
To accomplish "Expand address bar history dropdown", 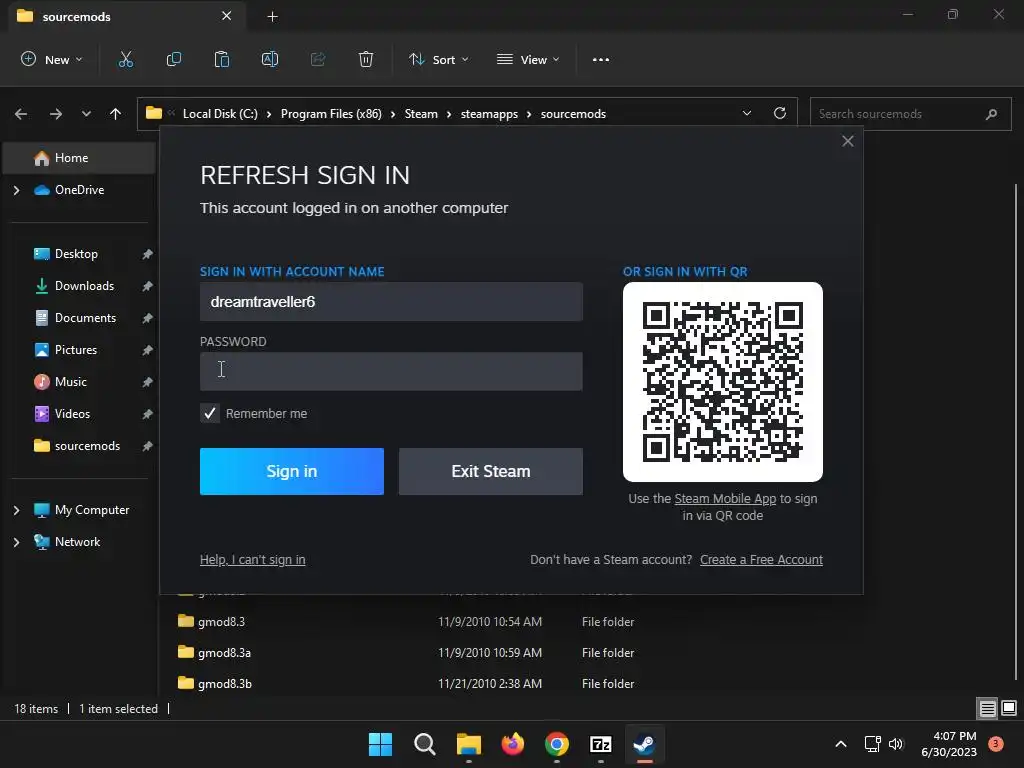I will point(747,114).
